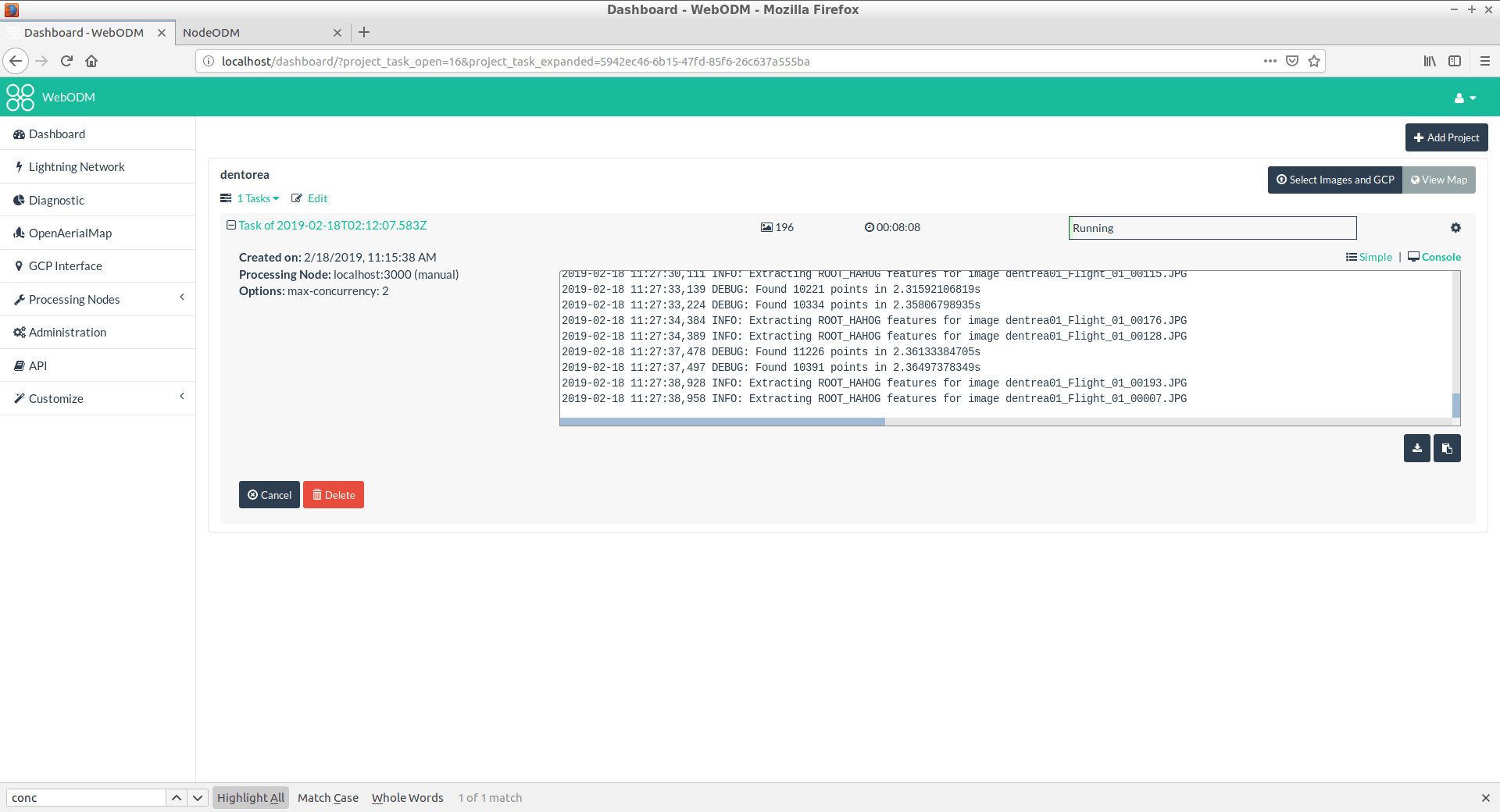Show the Firefox sidebar
This screenshot has height=812, width=1500.
point(1455,61)
